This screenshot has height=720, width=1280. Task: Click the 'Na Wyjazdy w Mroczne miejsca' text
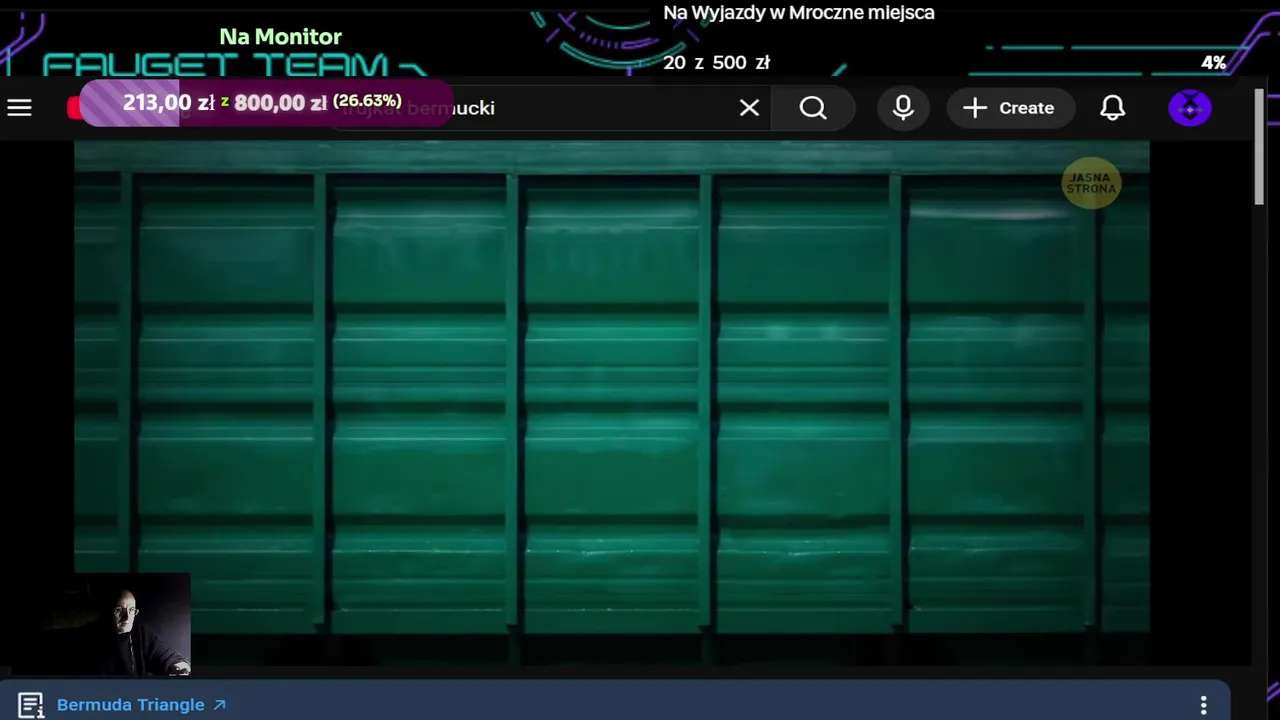(x=799, y=13)
